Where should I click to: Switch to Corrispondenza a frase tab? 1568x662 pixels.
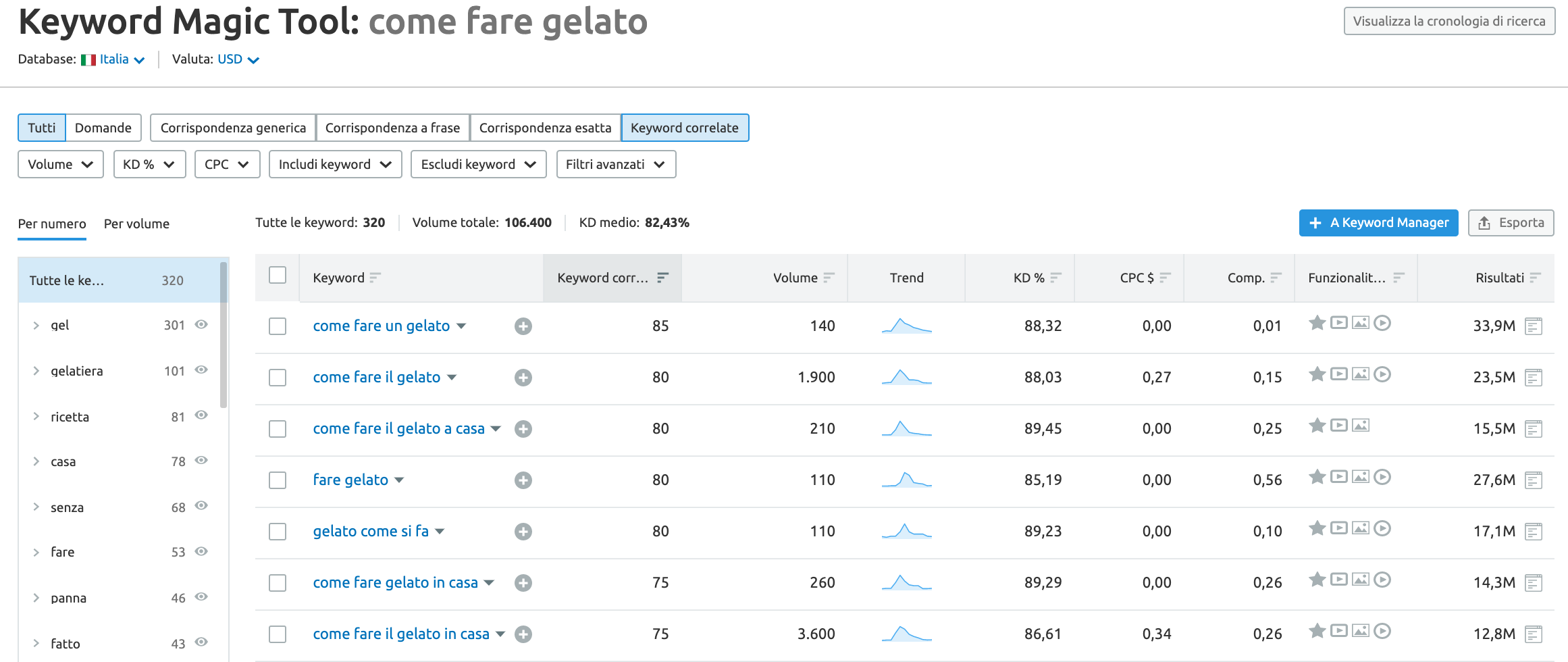pyautogui.click(x=392, y=128)
